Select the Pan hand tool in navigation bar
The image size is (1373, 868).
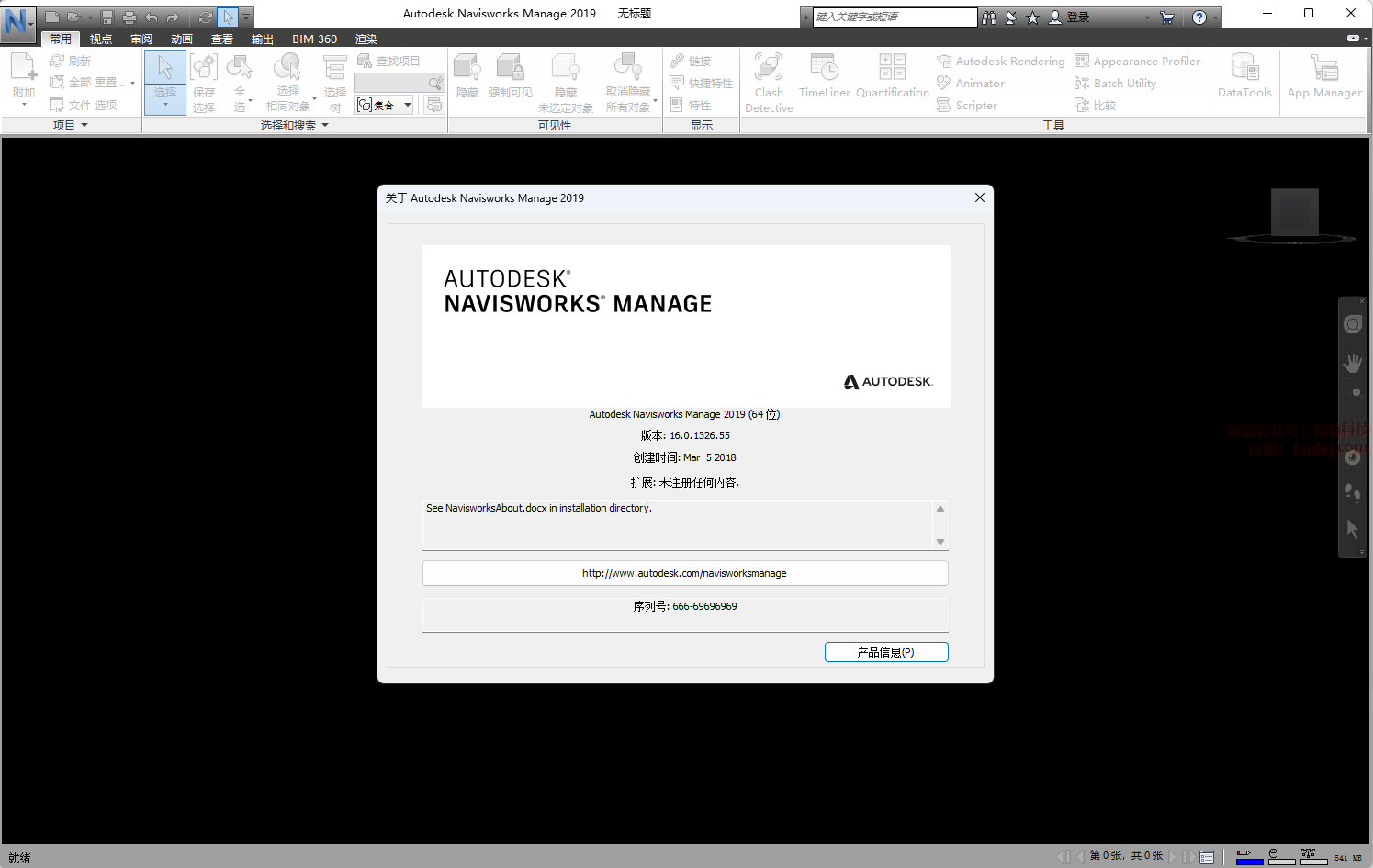(1353, 364)
